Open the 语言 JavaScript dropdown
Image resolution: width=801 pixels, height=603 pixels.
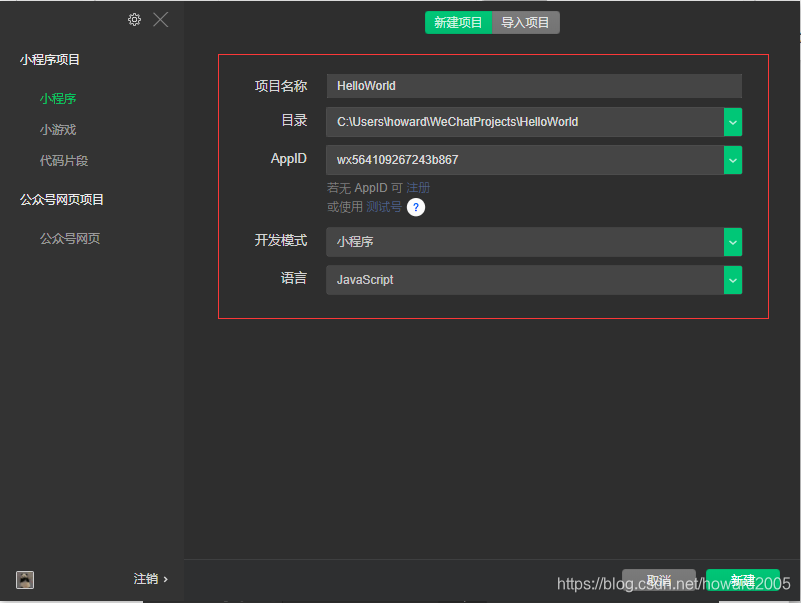pos(534,280)
